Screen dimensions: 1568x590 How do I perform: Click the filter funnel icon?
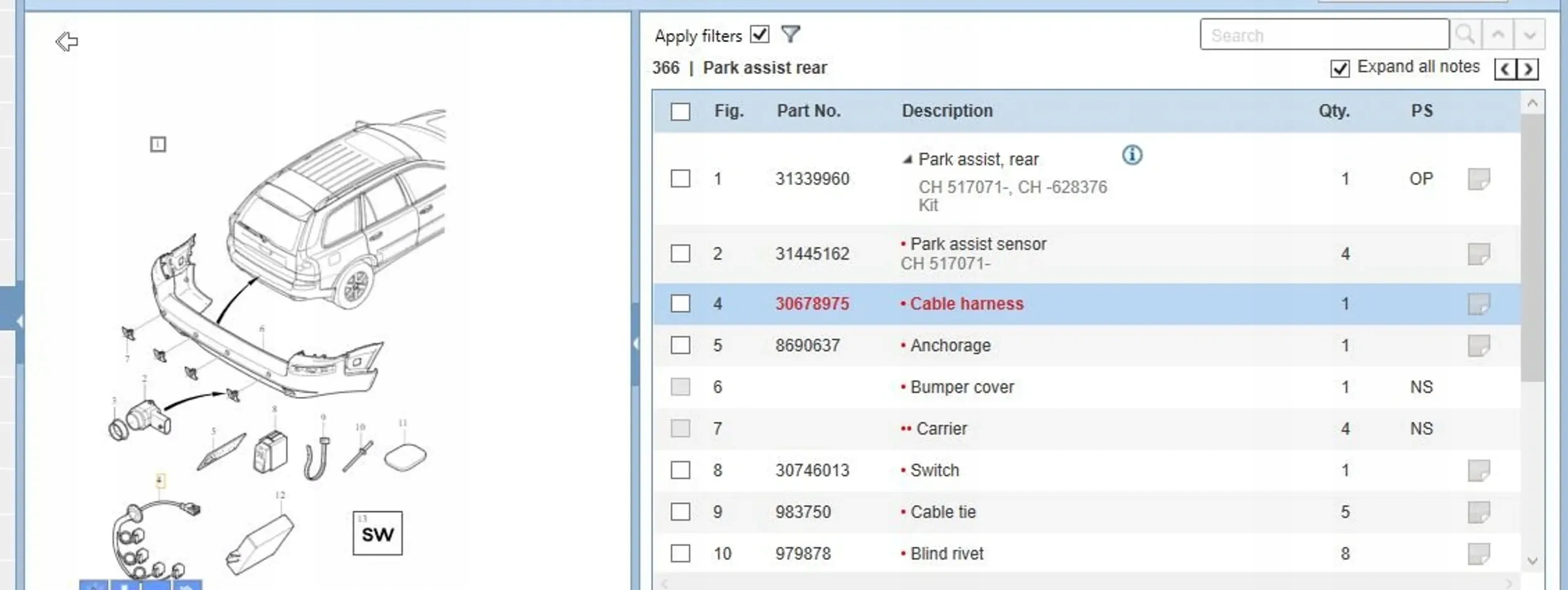(790, 34)
